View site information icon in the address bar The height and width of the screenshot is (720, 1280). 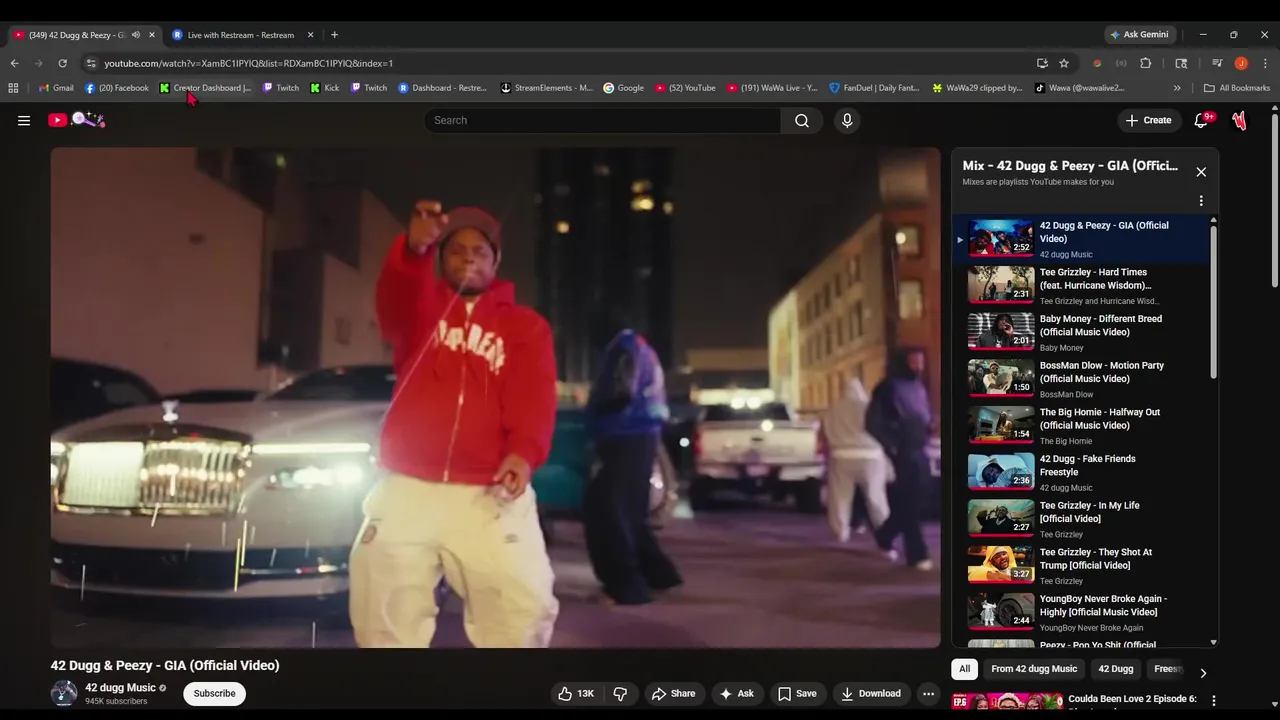(91, 63)
